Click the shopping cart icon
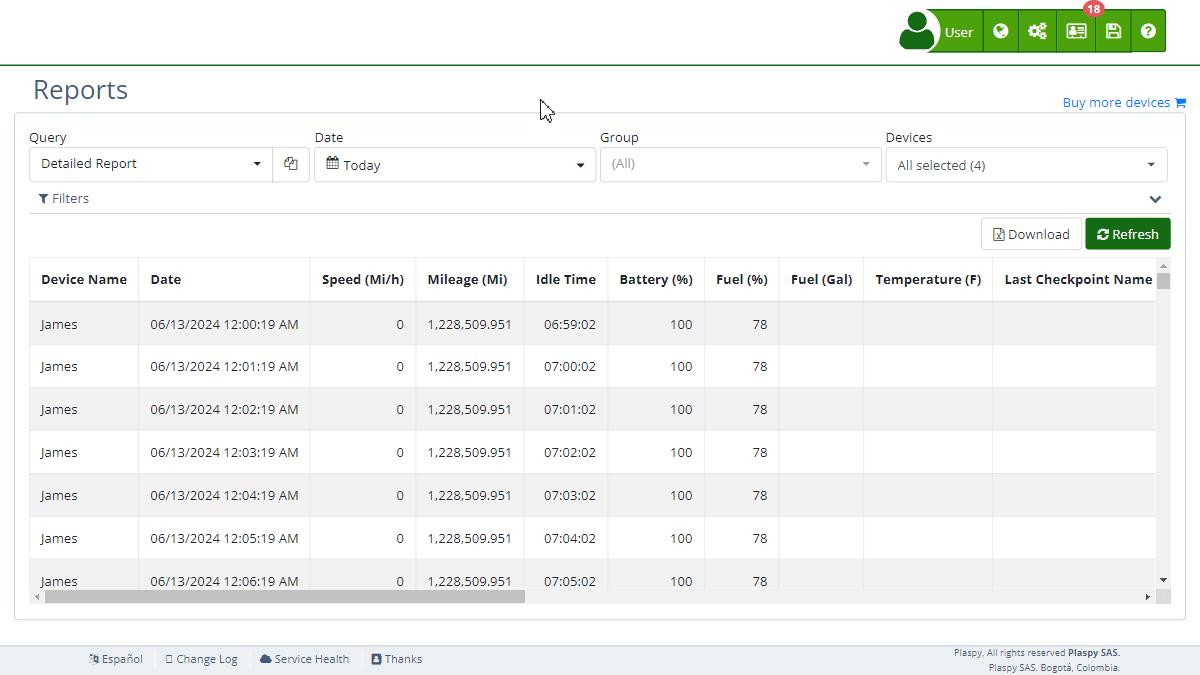The height and width of the screenshot is (675, 1200). pyautogui.click(x=1180, y=103)
